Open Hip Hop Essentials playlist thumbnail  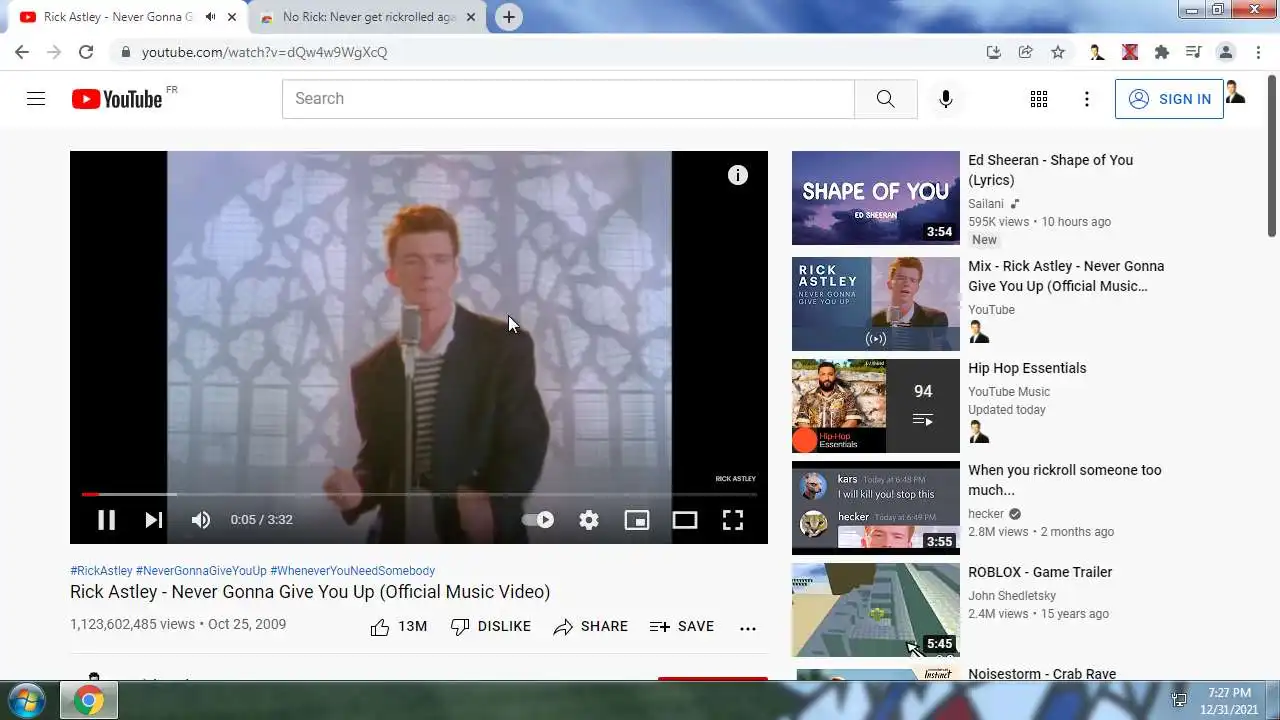pos(875,406)
